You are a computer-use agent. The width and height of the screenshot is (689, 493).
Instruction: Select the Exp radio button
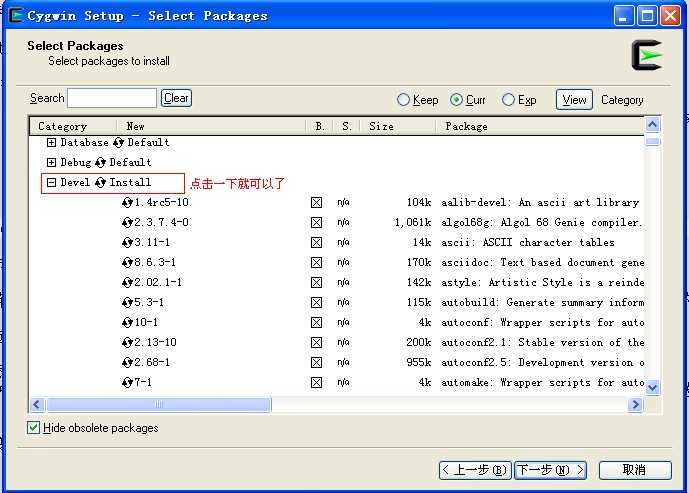[x=508, y=100]
